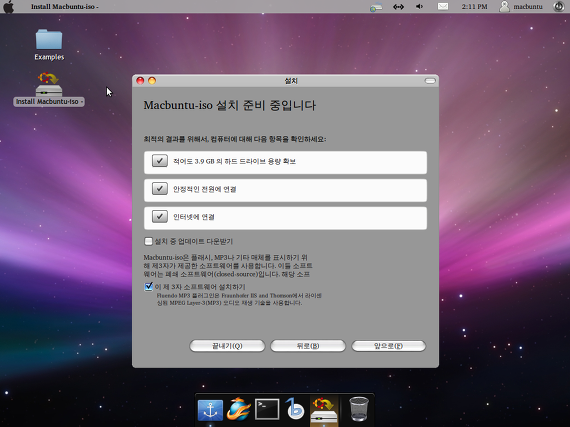Viewport: 570px width, 427px height.
Task: Click the Fluendo MP3 license text
Action: [x=239, y=299]
